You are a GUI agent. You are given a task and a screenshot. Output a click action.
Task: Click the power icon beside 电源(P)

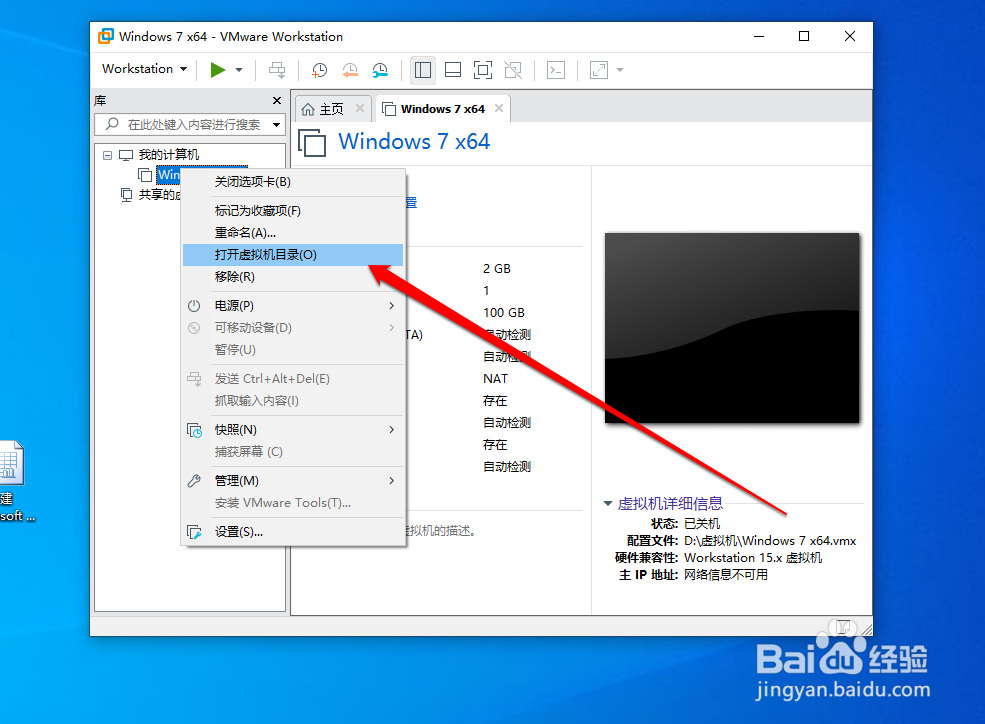(x=194, y=306)
